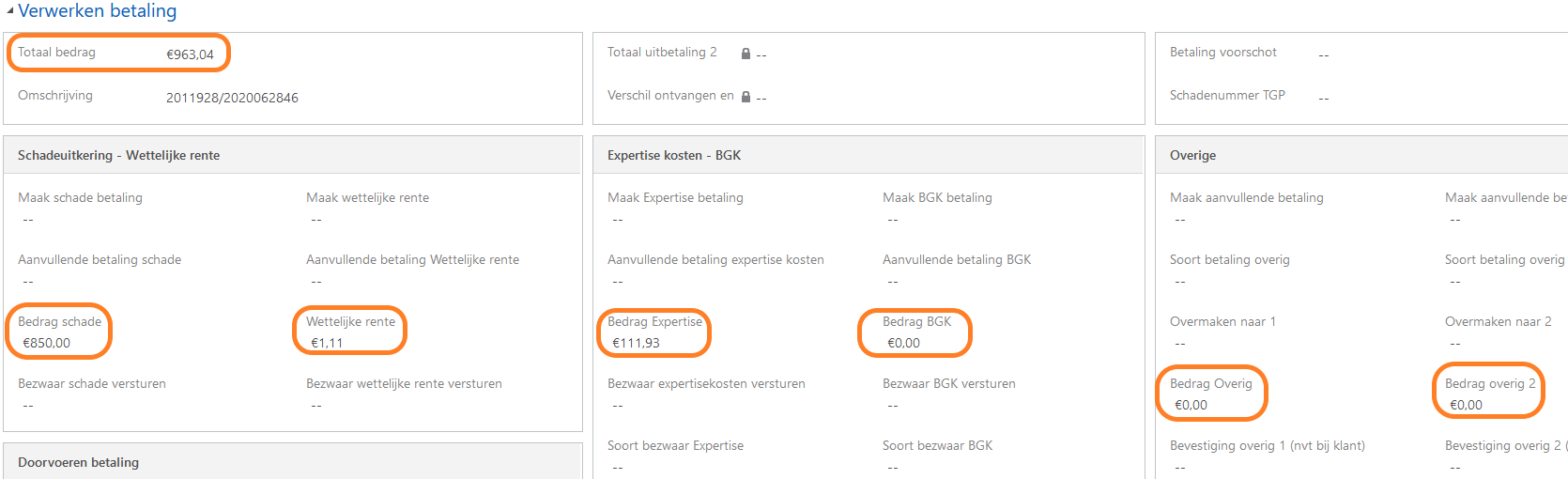
Task: Select the Omschrijving value 2011928/2020062846
Action: tap(232, 98)
